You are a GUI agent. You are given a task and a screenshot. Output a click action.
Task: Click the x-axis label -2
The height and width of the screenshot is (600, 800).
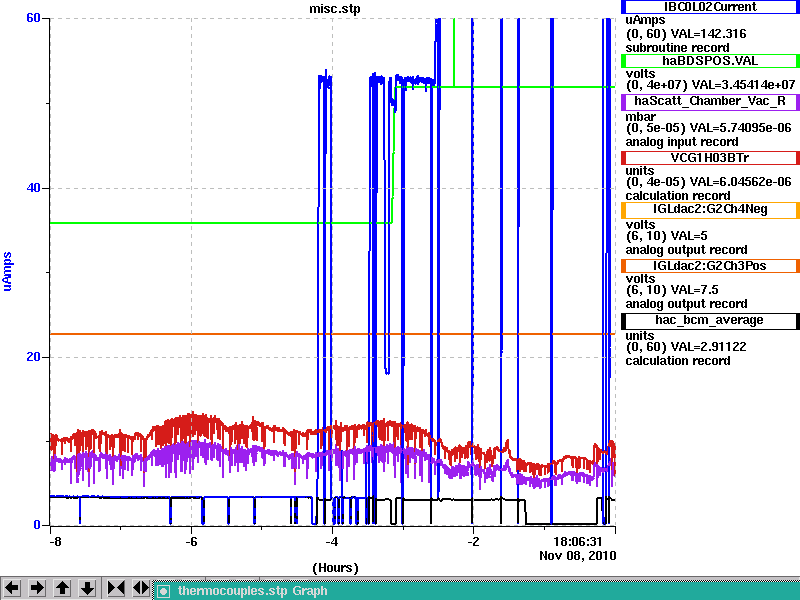(x=473, y=541)
